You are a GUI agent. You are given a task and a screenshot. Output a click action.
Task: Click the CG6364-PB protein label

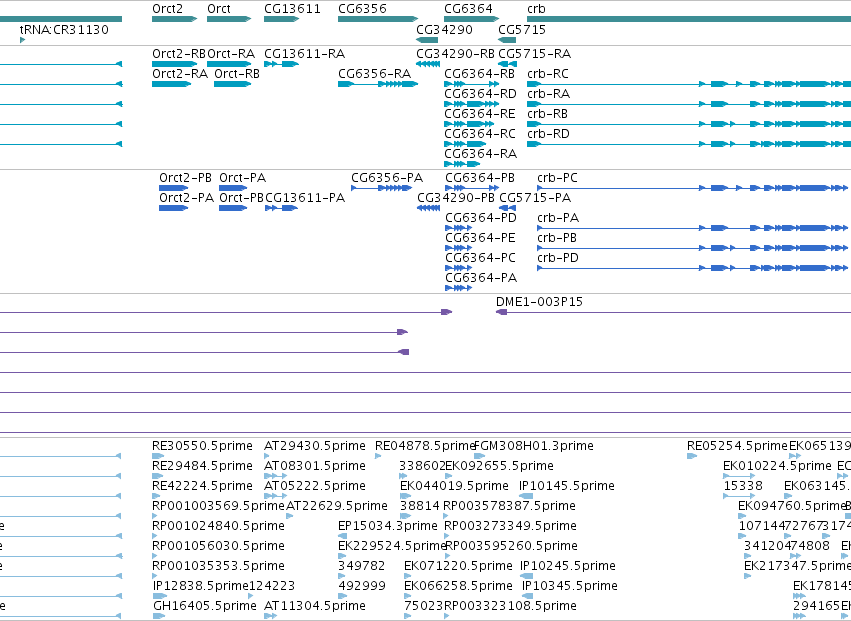[480, 178]
